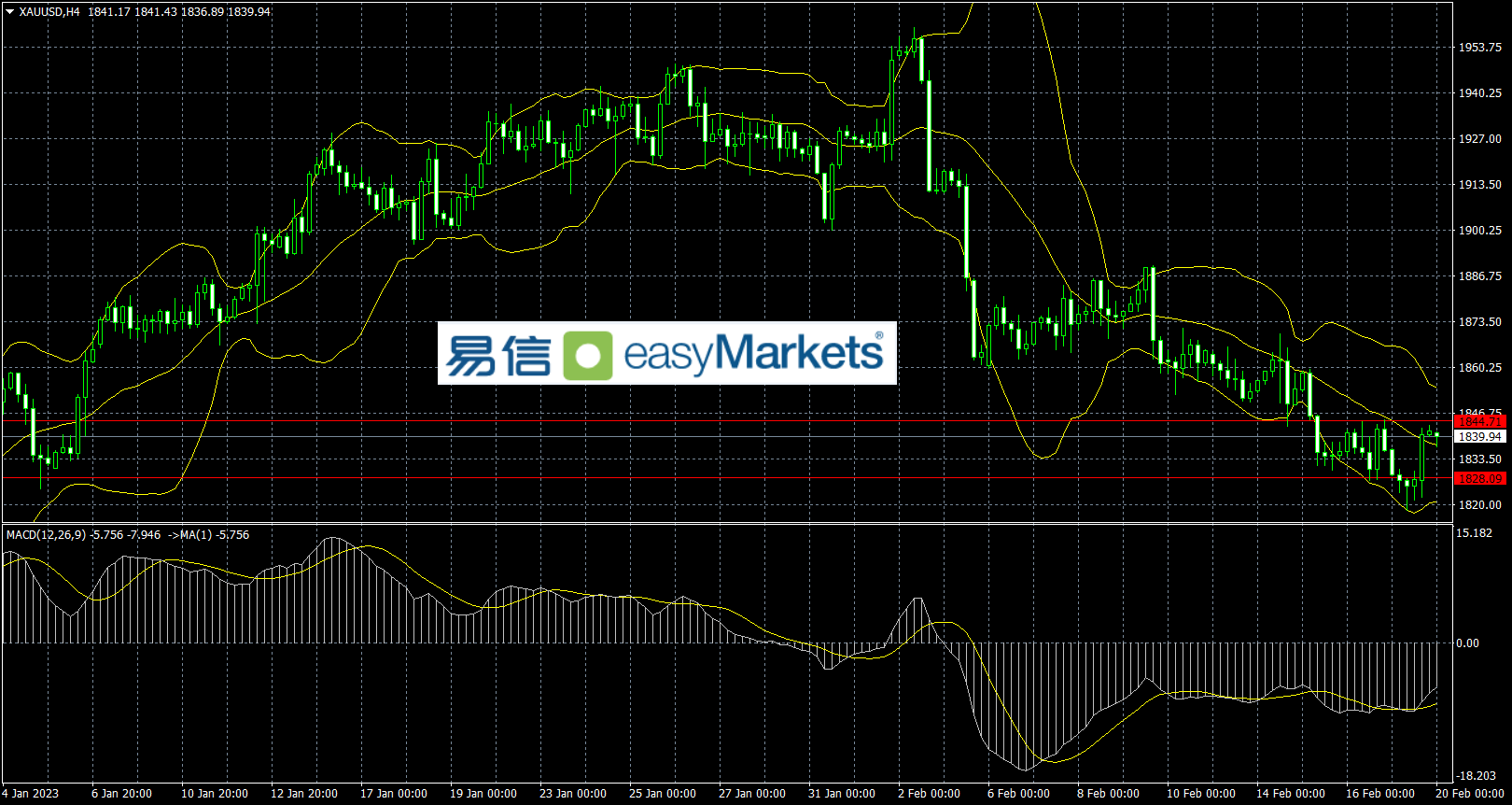Click the 1927.00 price axis label
Image resolution: width=1512 pixels, height=805 pixels.
1480,139
